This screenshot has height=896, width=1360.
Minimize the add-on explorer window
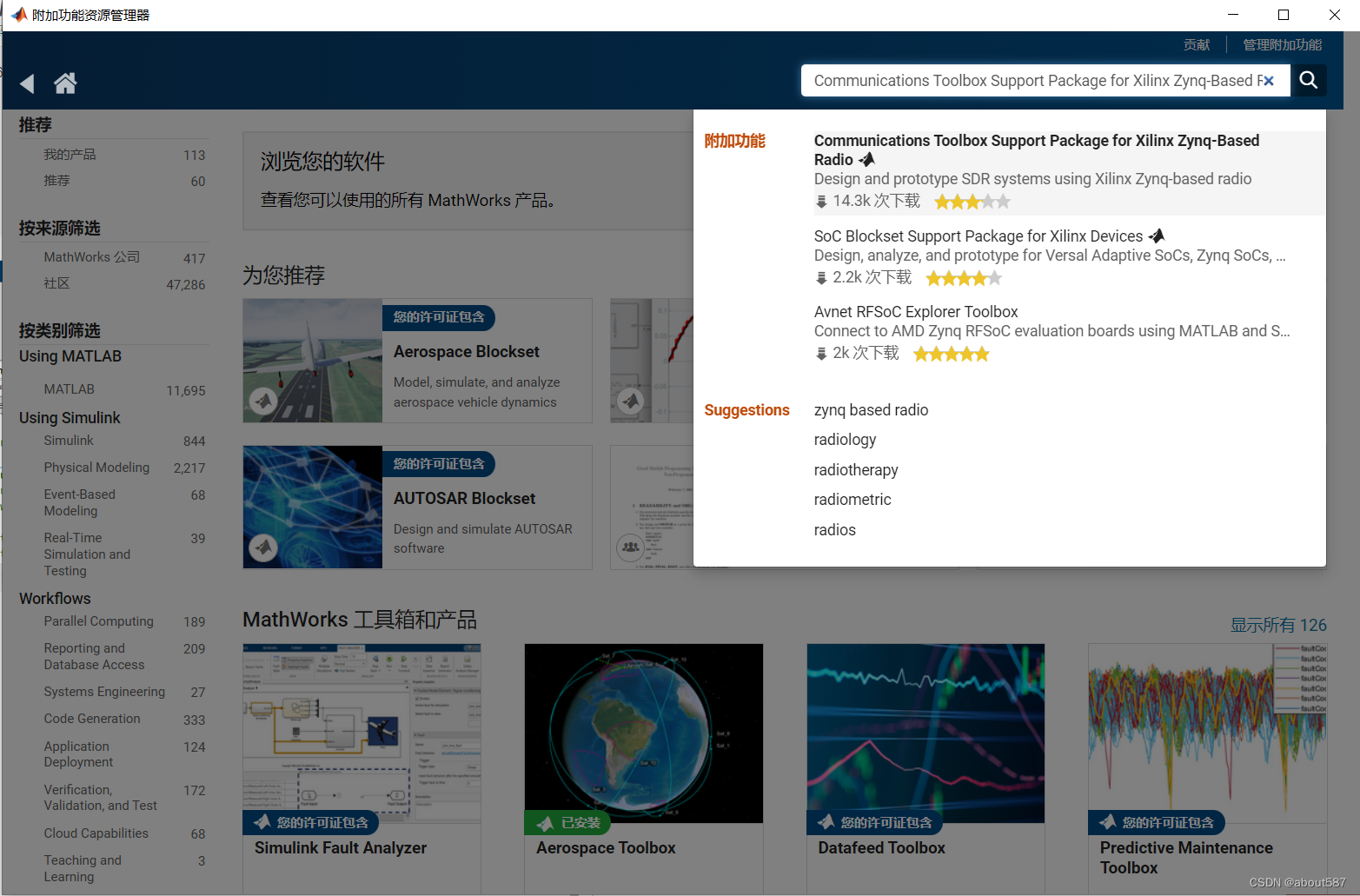click(1232, 15)
